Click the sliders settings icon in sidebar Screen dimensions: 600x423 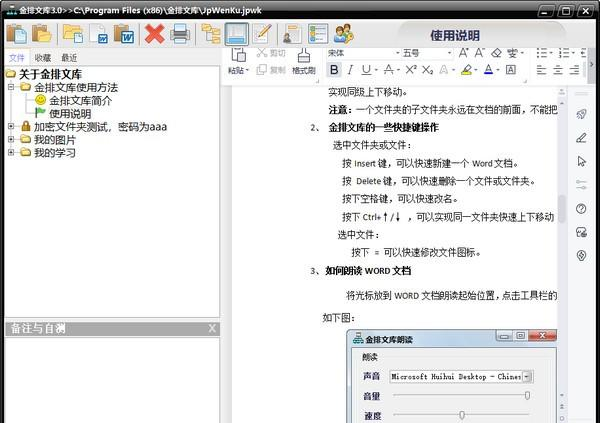click(x=581, y=185)
